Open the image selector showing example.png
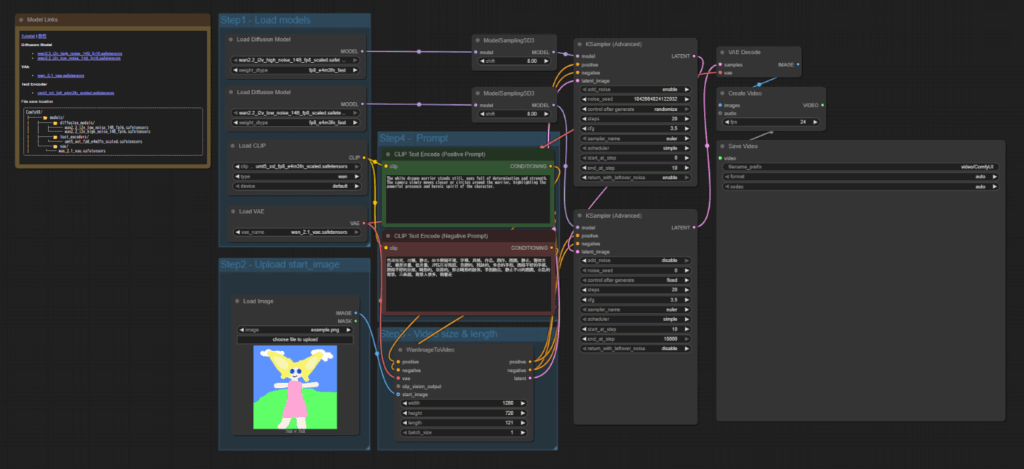 click(x=295, y=330)
